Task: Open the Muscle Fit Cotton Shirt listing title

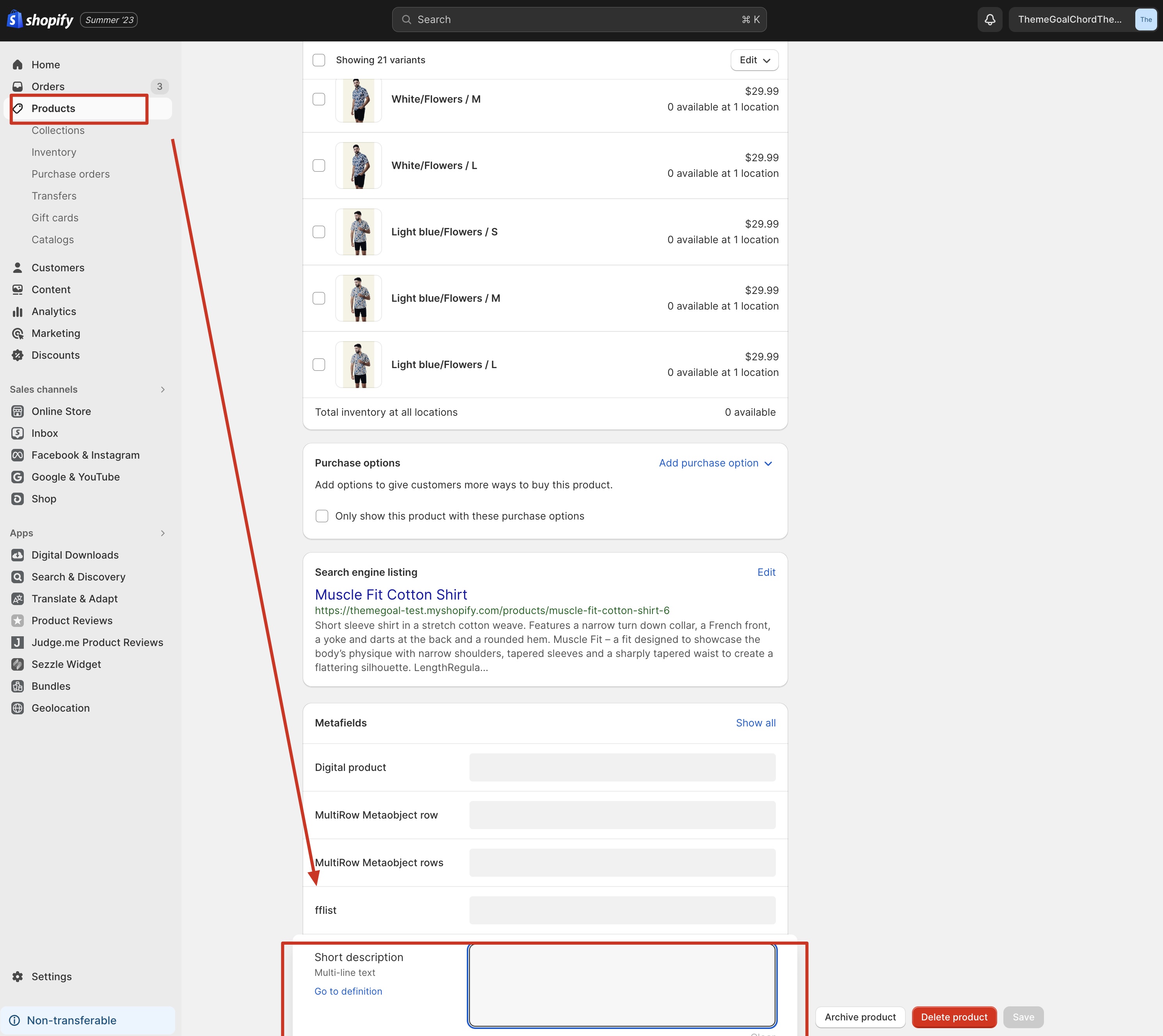Action: click(x=391, y=594)
